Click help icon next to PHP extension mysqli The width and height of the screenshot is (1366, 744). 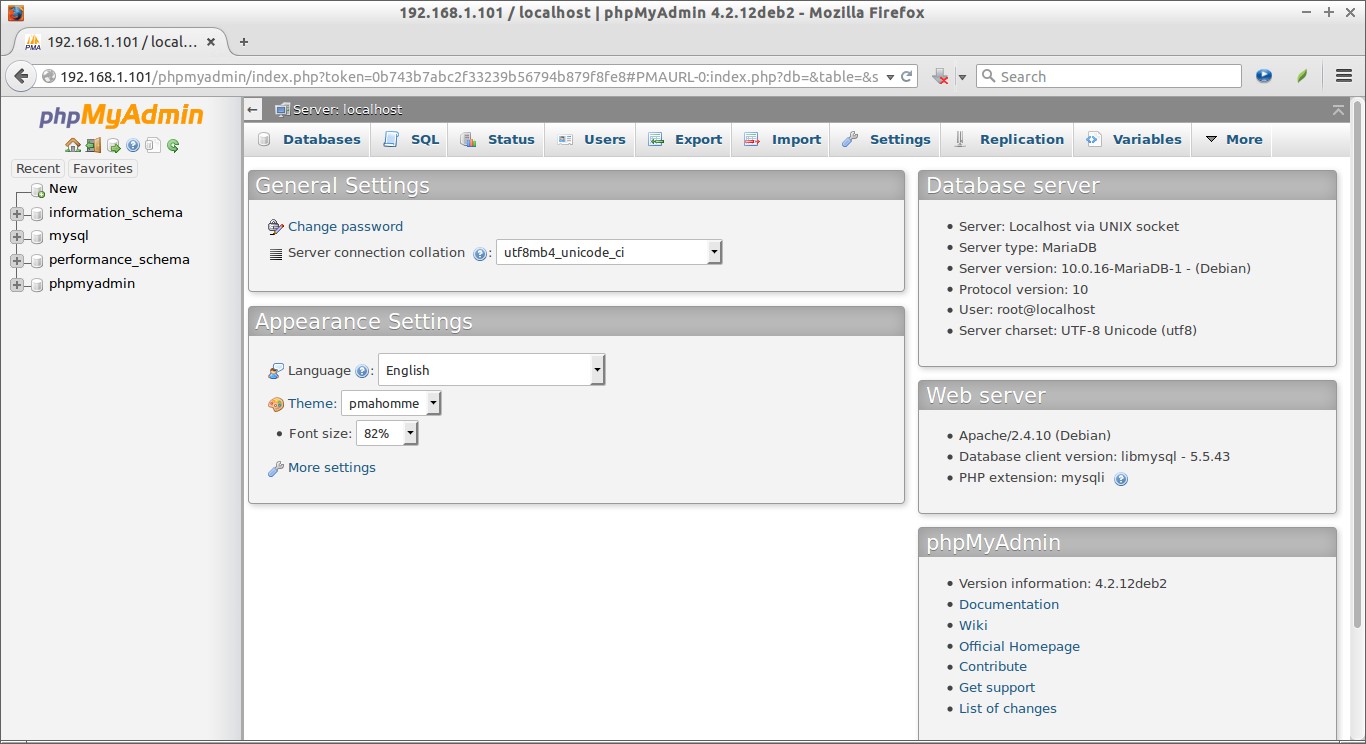[x=1121, y=479]
